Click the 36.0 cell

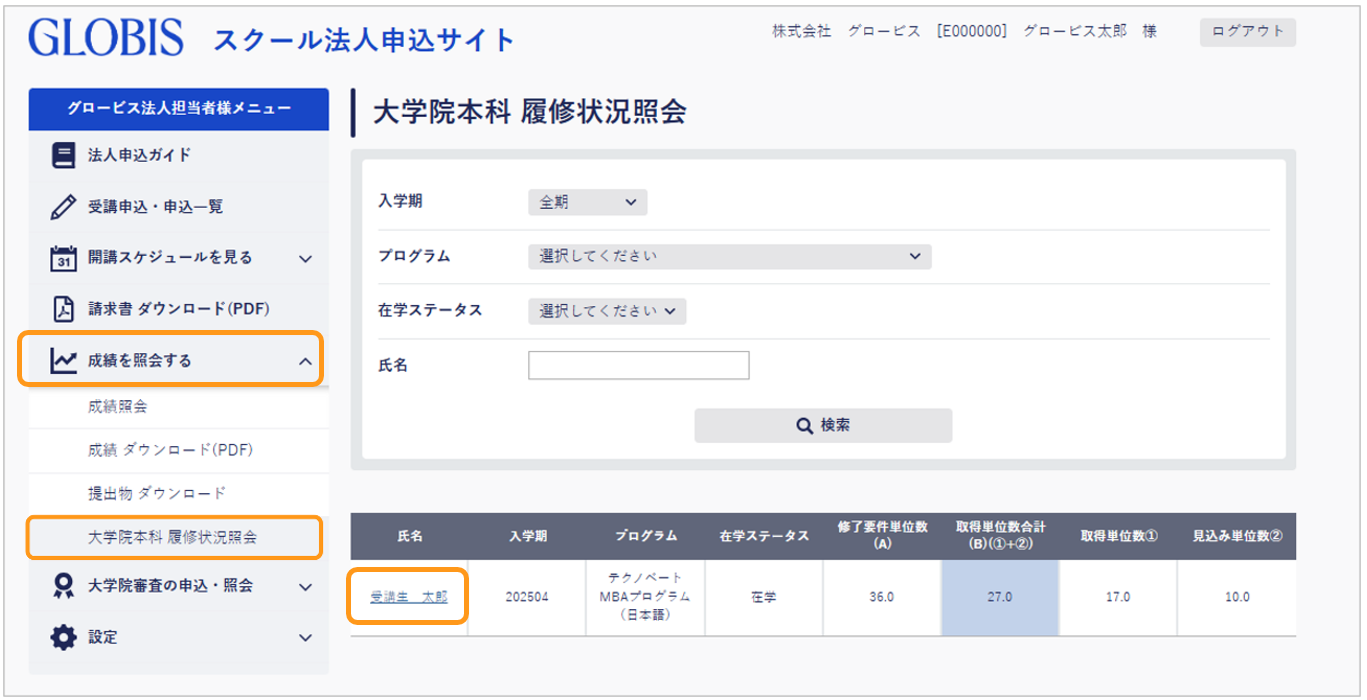coord(882,597)
